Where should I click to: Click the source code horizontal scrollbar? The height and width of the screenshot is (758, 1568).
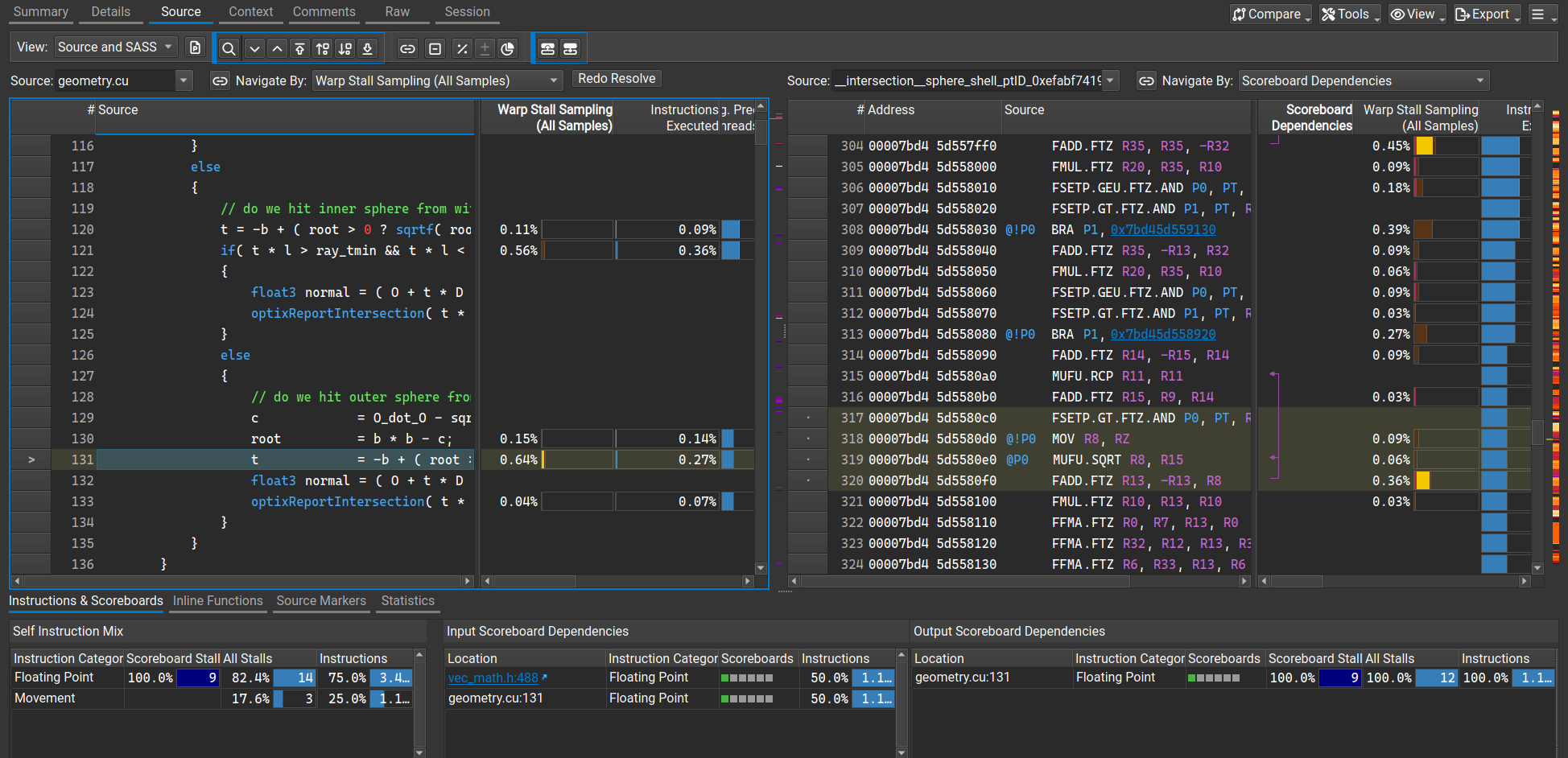click(242, 581)
